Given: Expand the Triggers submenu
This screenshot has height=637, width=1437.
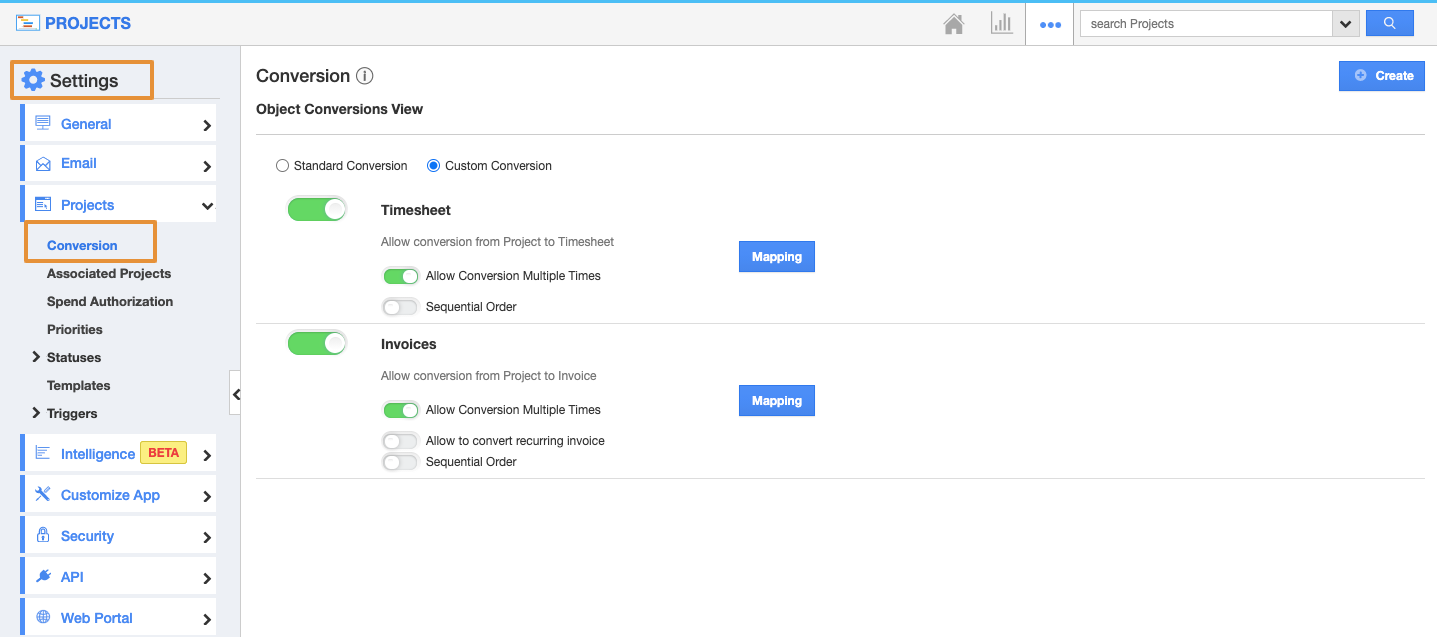Looking at the screenshot, I should [x=37, y=413].
